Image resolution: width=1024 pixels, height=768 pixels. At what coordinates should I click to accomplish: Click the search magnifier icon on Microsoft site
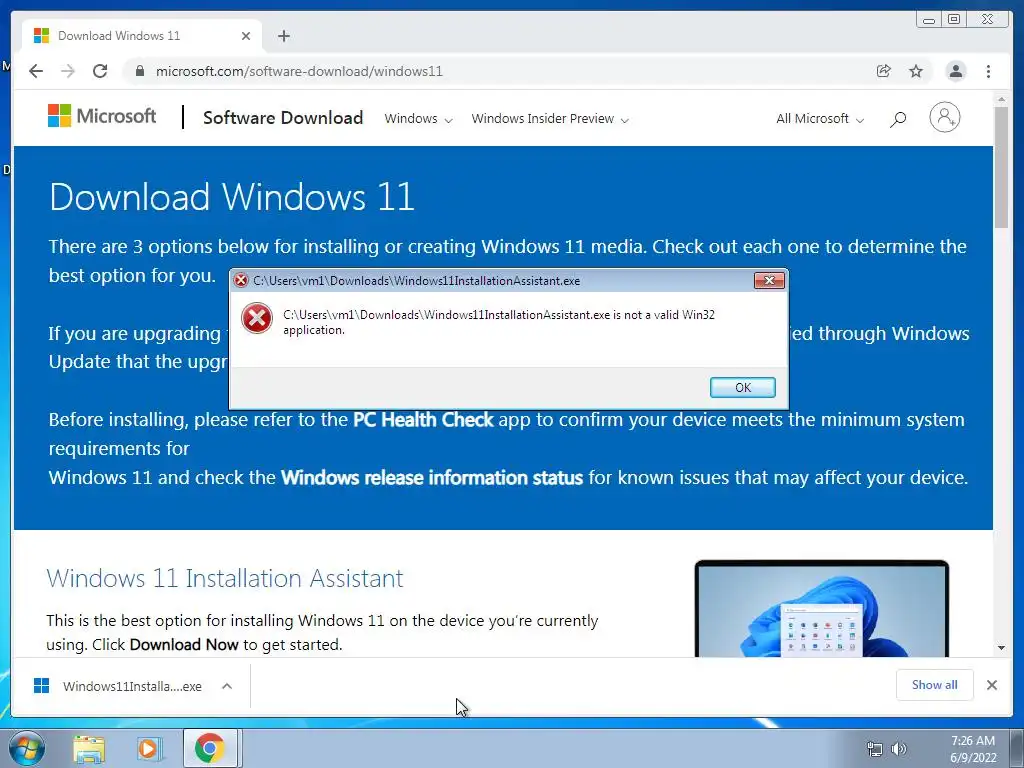click(x=898, y=119)
